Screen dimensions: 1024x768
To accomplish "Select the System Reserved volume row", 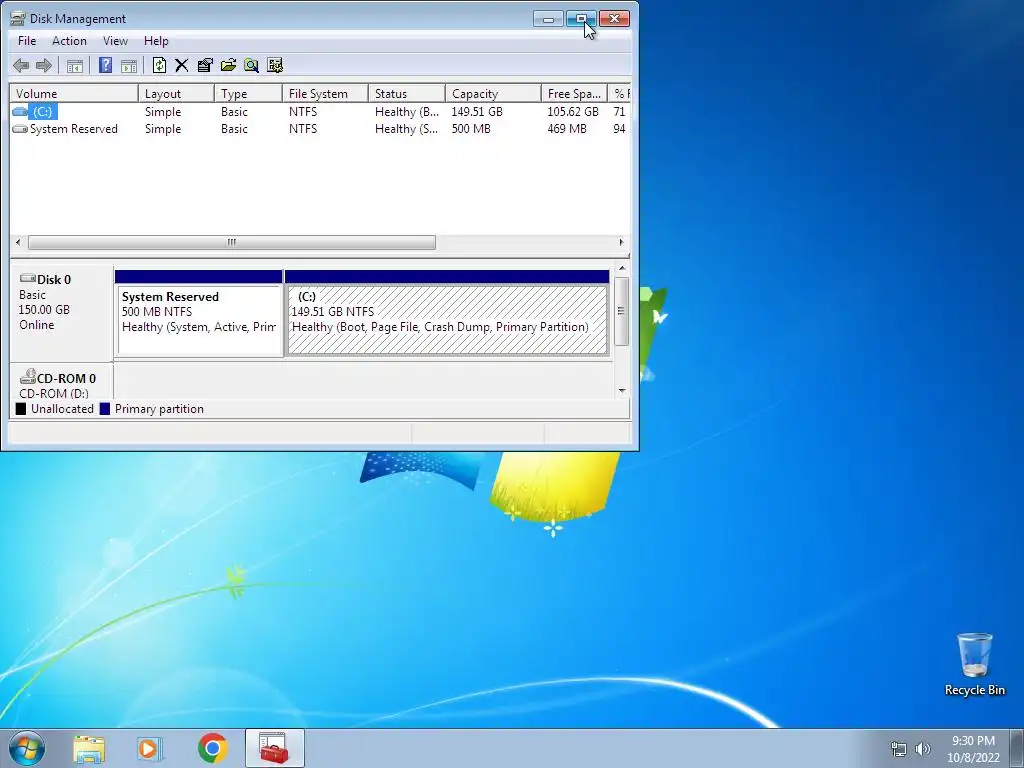I will pos(320,129).
